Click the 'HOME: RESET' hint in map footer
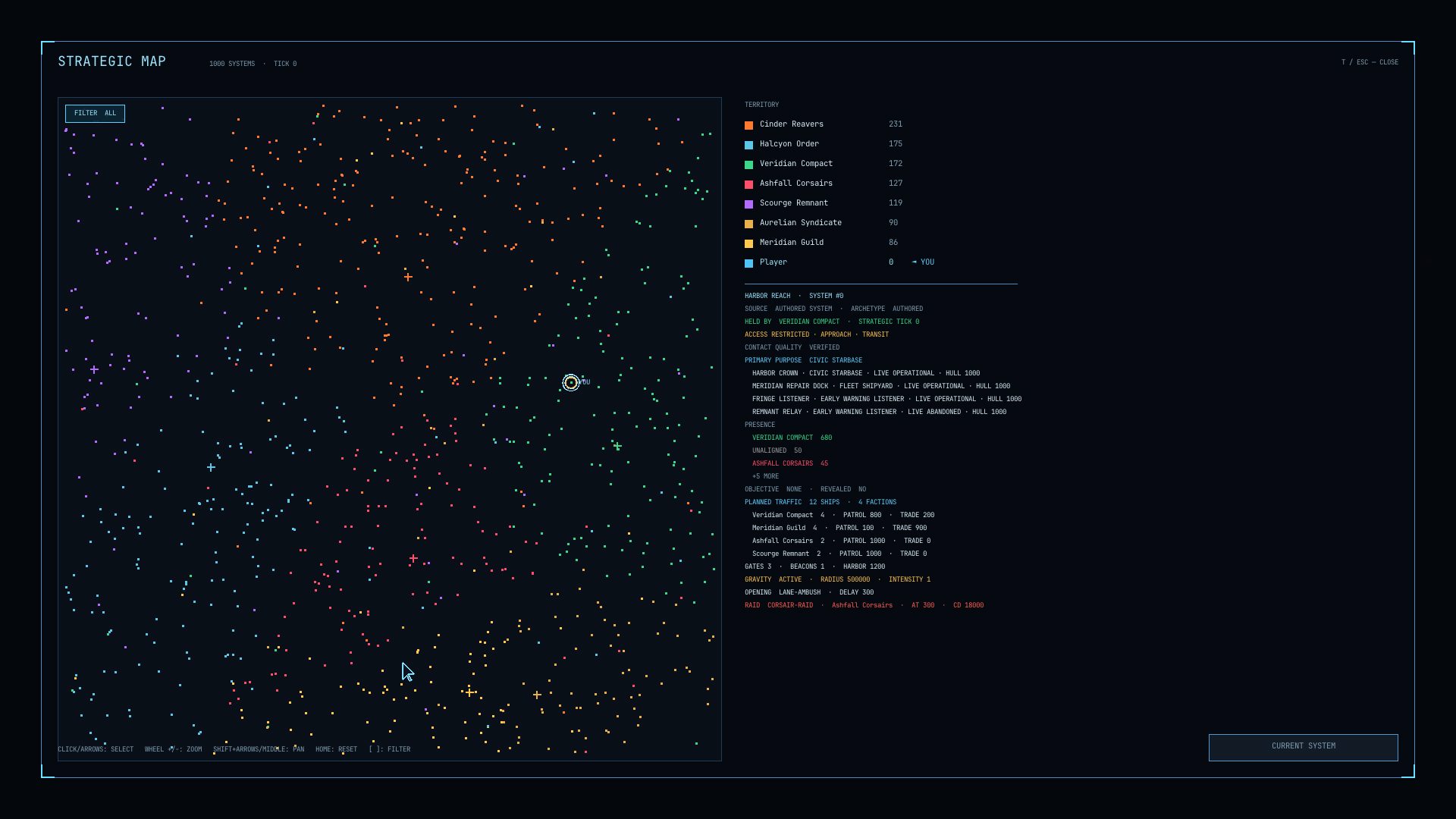 pos(336,749)
